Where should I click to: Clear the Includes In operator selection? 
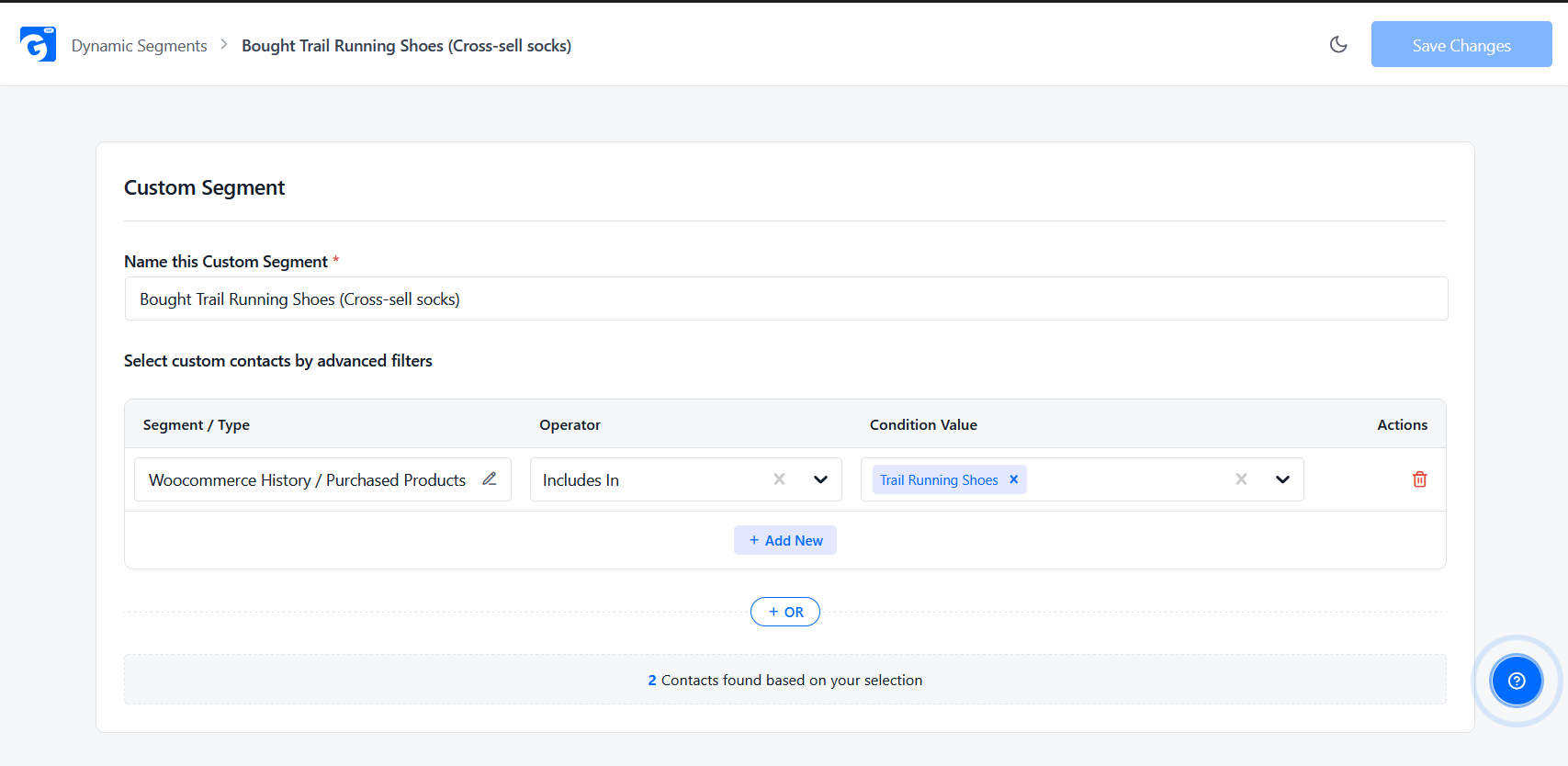(x=779, y=479)
